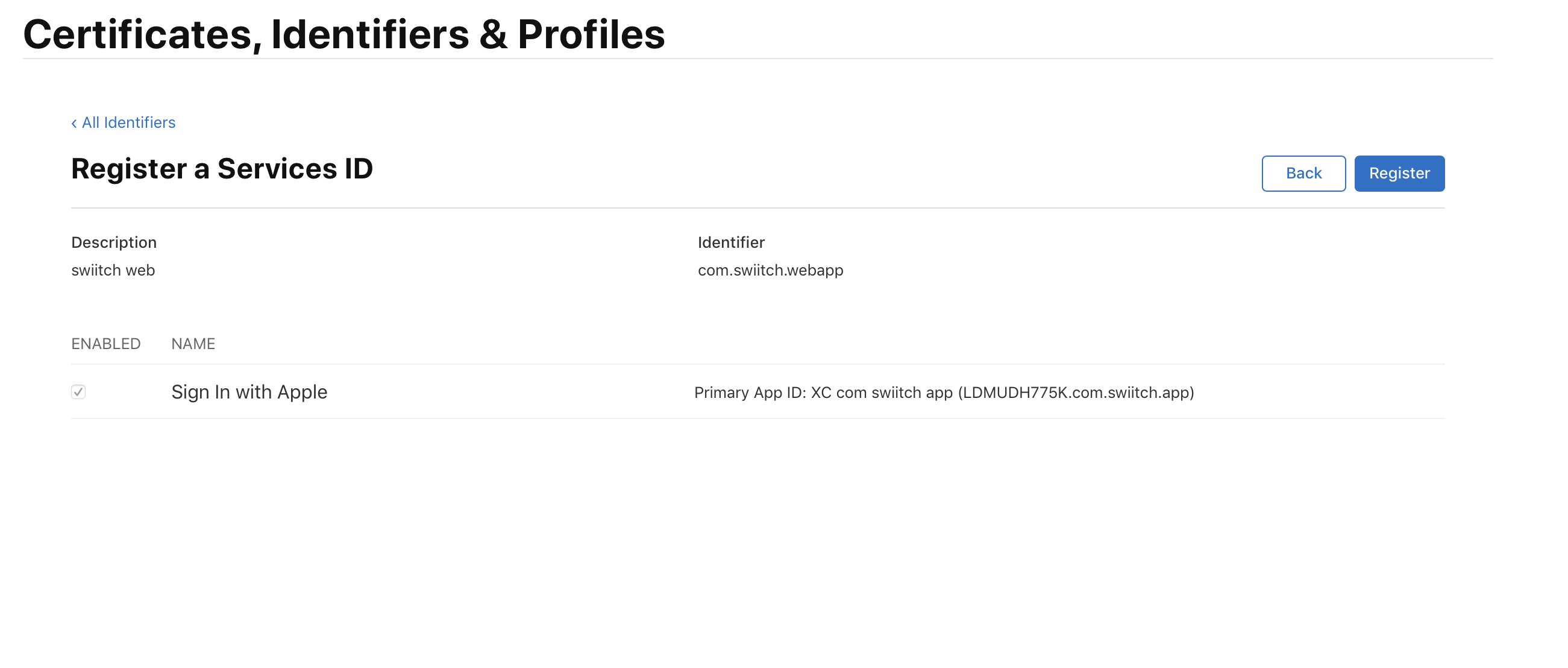Select the com.swiitch.webapp identifier value
The width and height of the screenshot is (1568, 668).
coord(771,269)
